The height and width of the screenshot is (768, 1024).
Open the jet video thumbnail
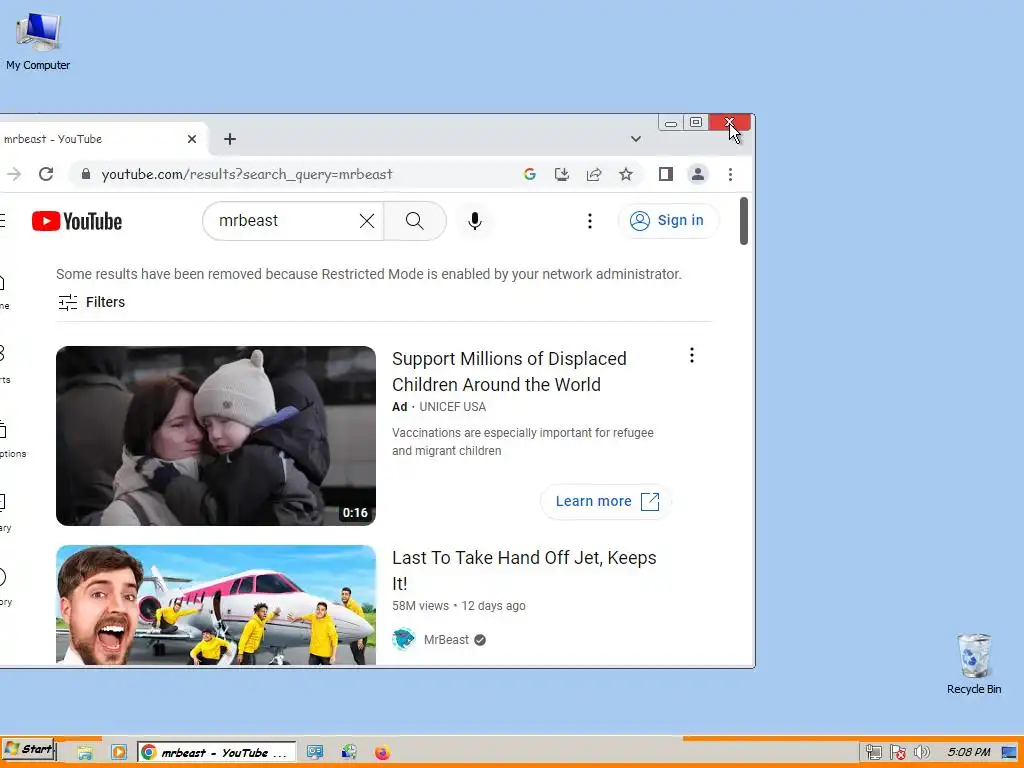coord(216,605)
